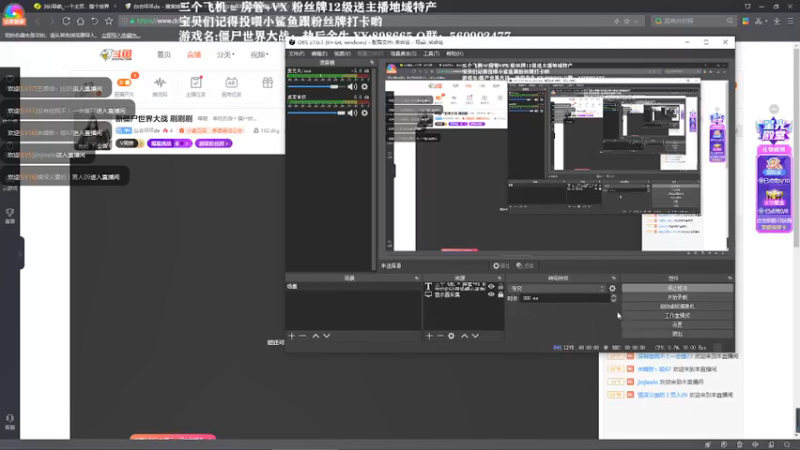Viewport: 800px width, 450px height.
Task: Open first mixer channel gear settings
Action: [x=364, y=87]
